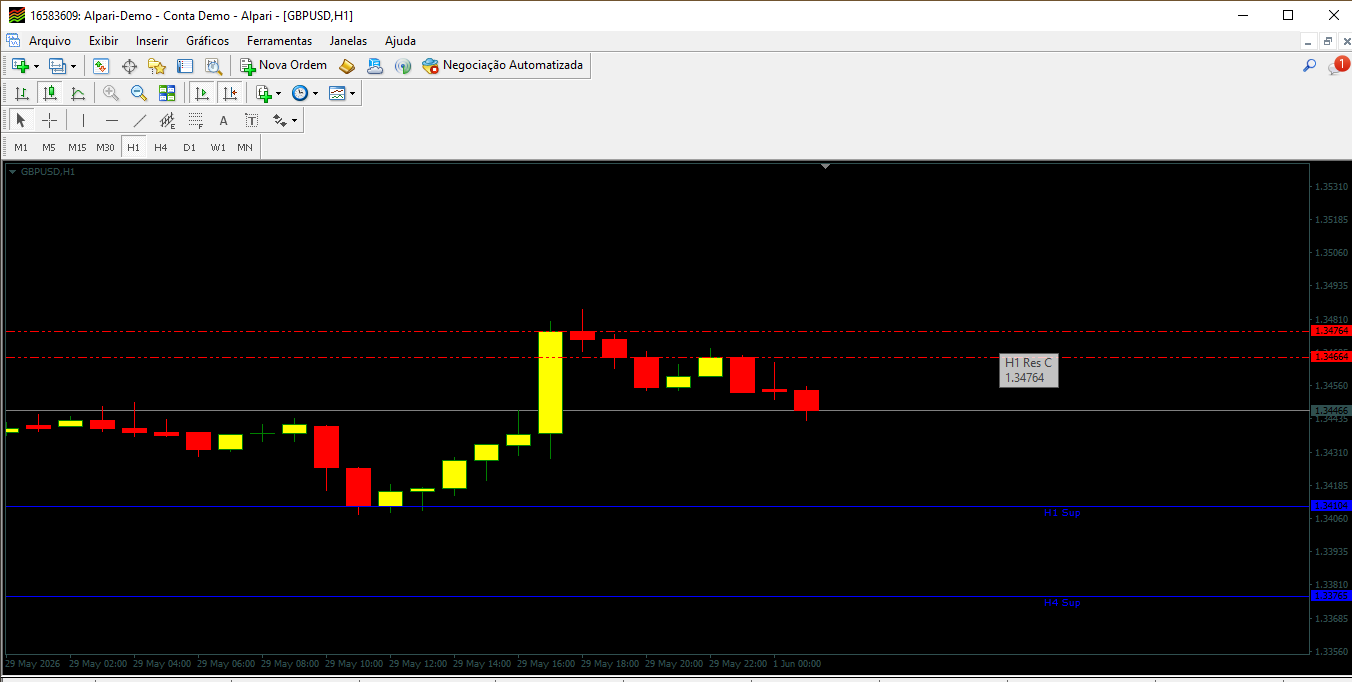1352x682 pixels.
Task: Expand the new chart dropdown arrow
Action: click(x=37, y=66)
